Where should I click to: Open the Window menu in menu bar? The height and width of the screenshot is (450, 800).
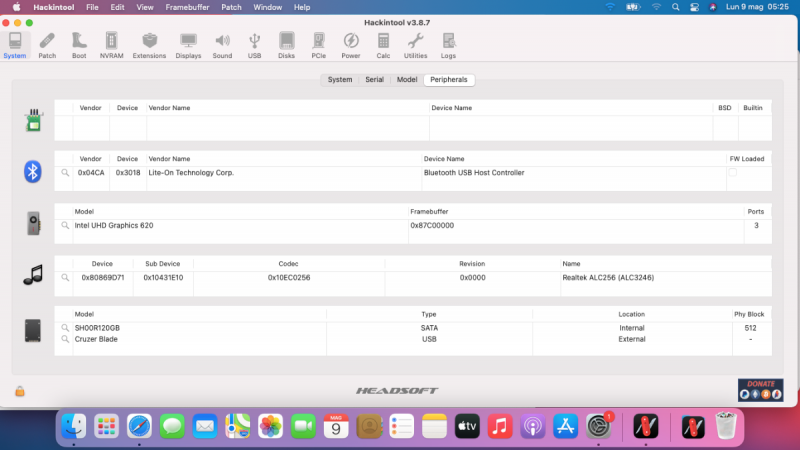(267, 7)
